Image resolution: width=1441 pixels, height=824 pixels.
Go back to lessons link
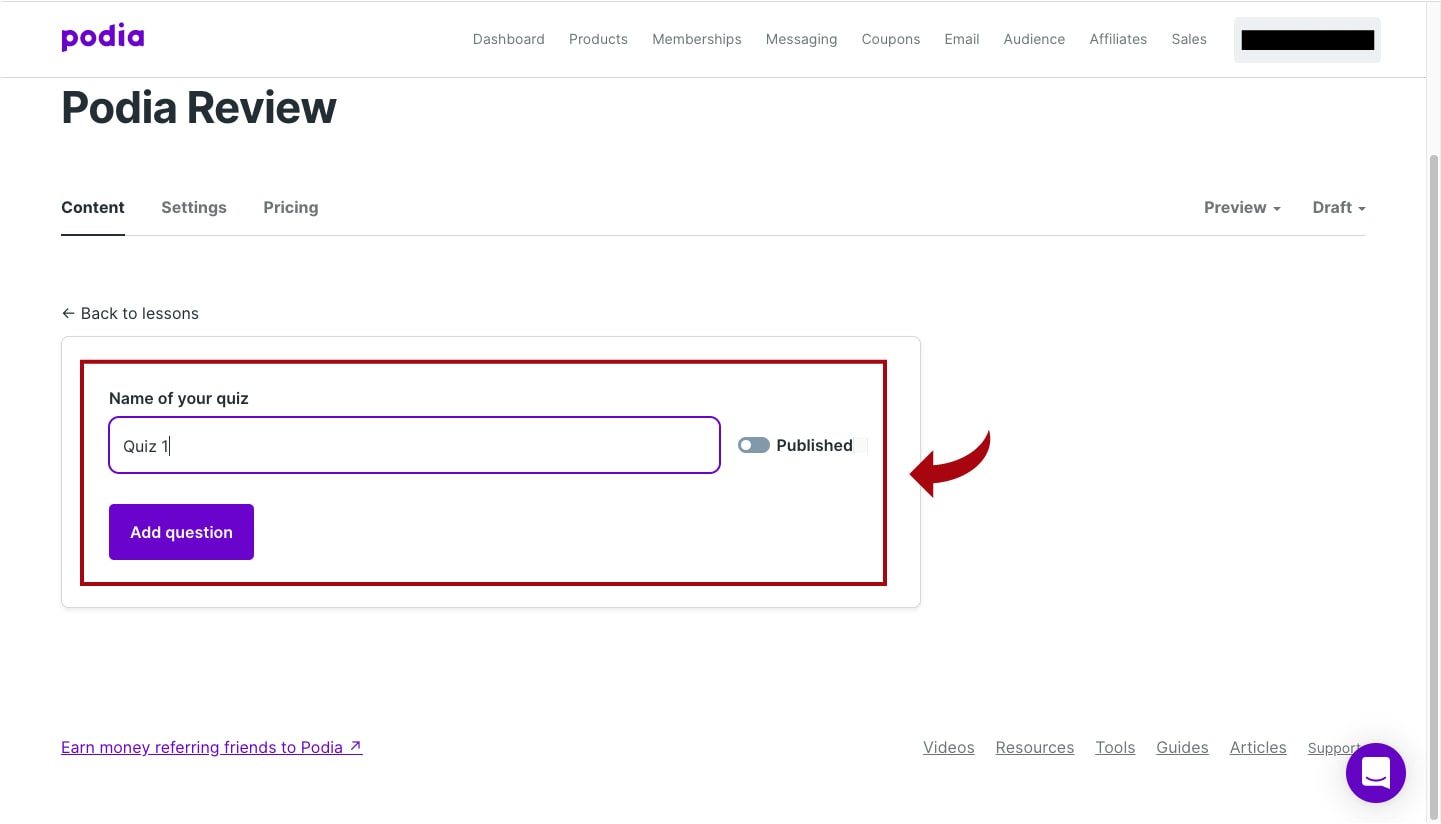(130, 313)
